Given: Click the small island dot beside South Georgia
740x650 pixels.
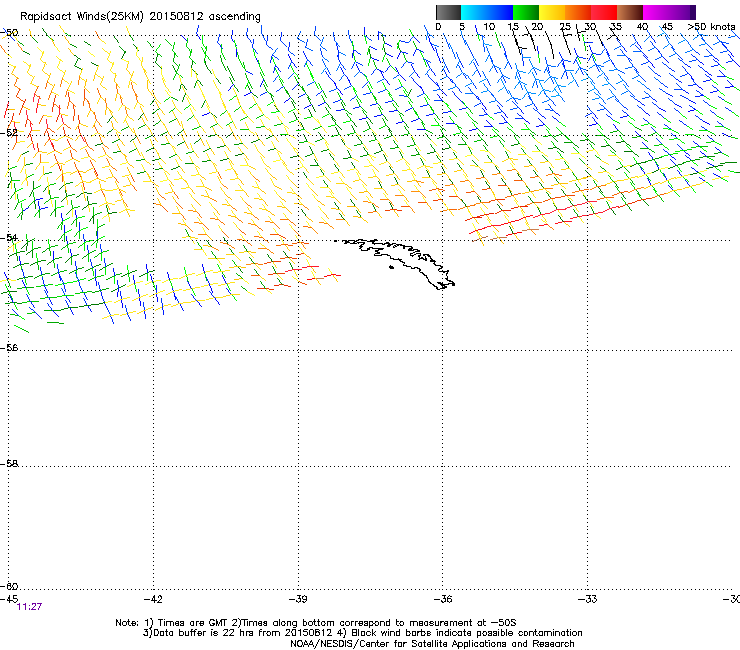Looking at the screenshot, I should pyautogui.click(x=391, y=267).
